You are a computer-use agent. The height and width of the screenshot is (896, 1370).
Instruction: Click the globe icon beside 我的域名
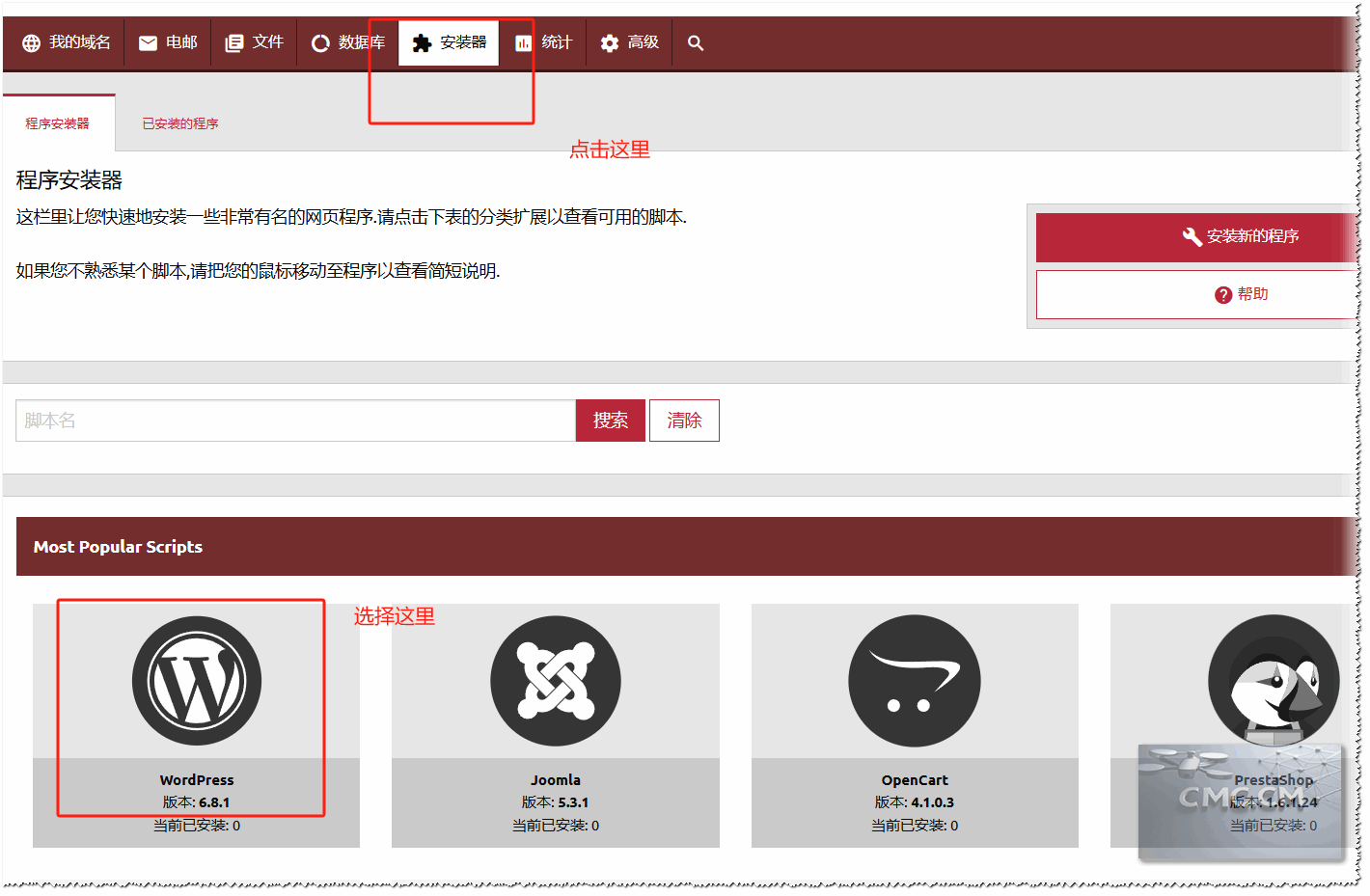coord(31,43)
